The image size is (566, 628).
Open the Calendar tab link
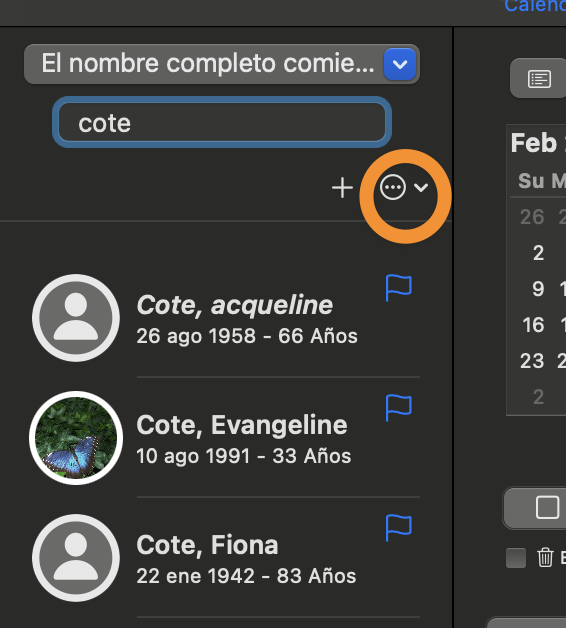point(535,6)
